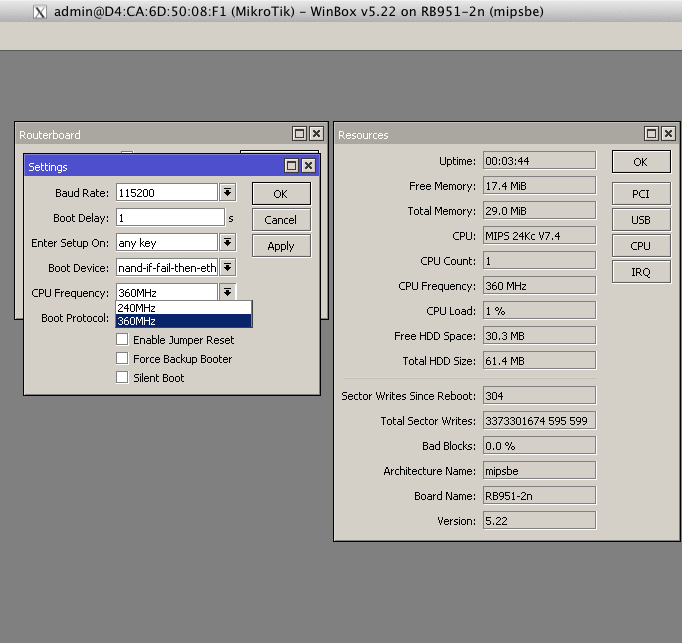Click the Total Memory value 29.0 MiB
The height and width of the screenshot is (643, 682).
pyautogui.click(x=539, y=211)
